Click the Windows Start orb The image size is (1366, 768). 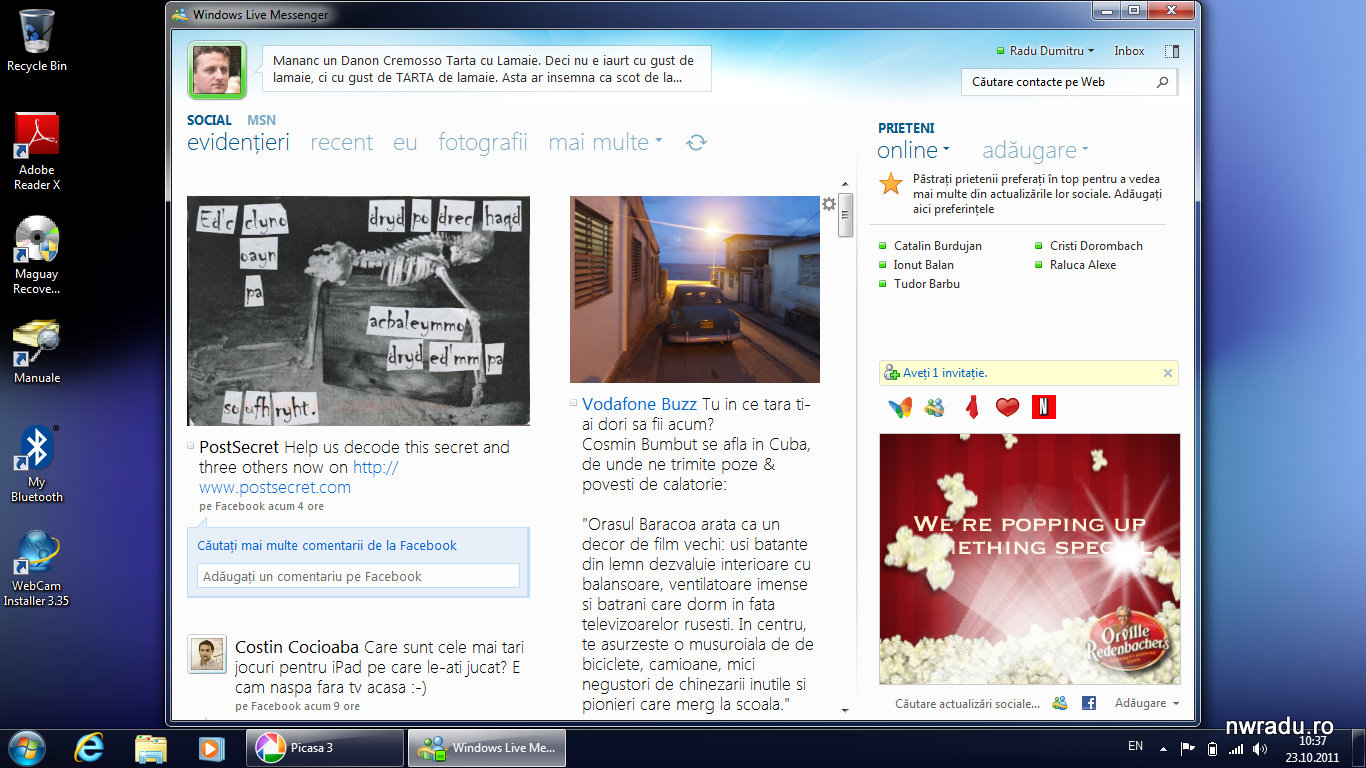[x=27, y=748]
